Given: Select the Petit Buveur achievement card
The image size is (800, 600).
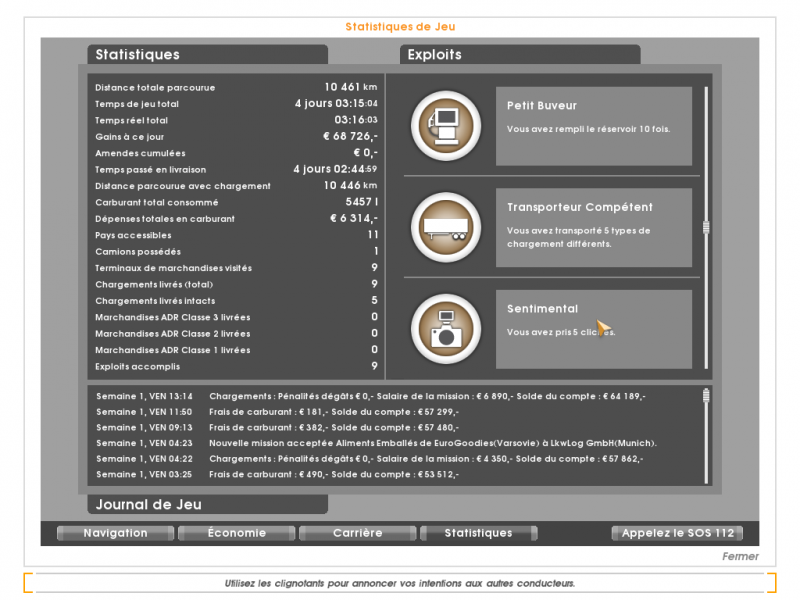Looking at the screenshot, I should coord(594,126).
